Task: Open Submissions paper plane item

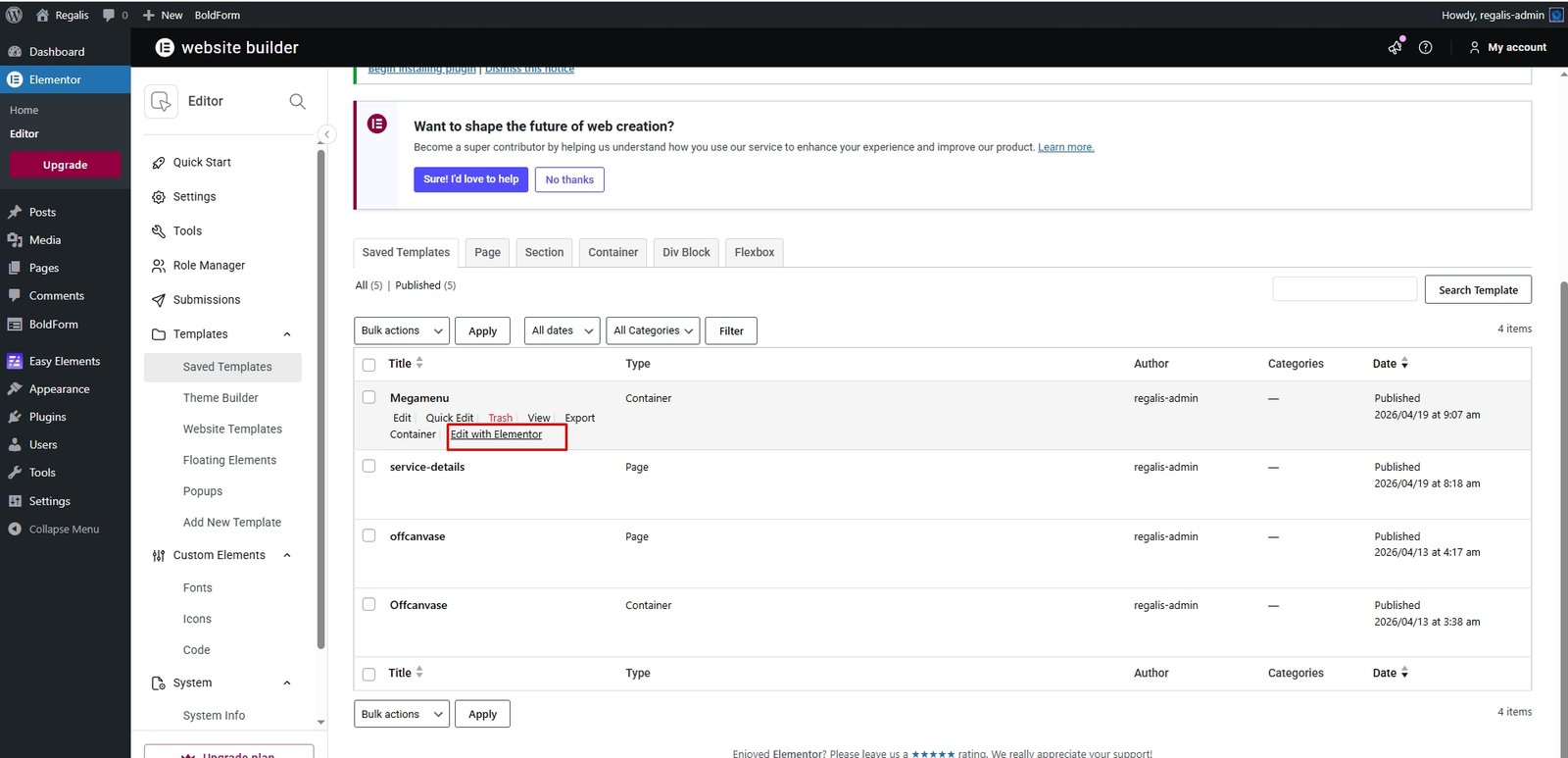Action: [206, 300]
